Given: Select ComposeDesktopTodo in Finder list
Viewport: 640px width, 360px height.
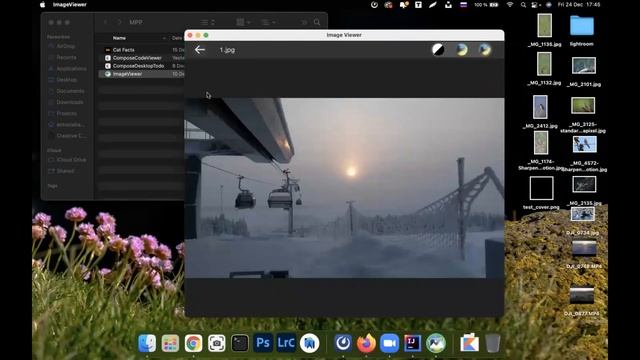Looking at the screenshot, I should click(141, 66).
